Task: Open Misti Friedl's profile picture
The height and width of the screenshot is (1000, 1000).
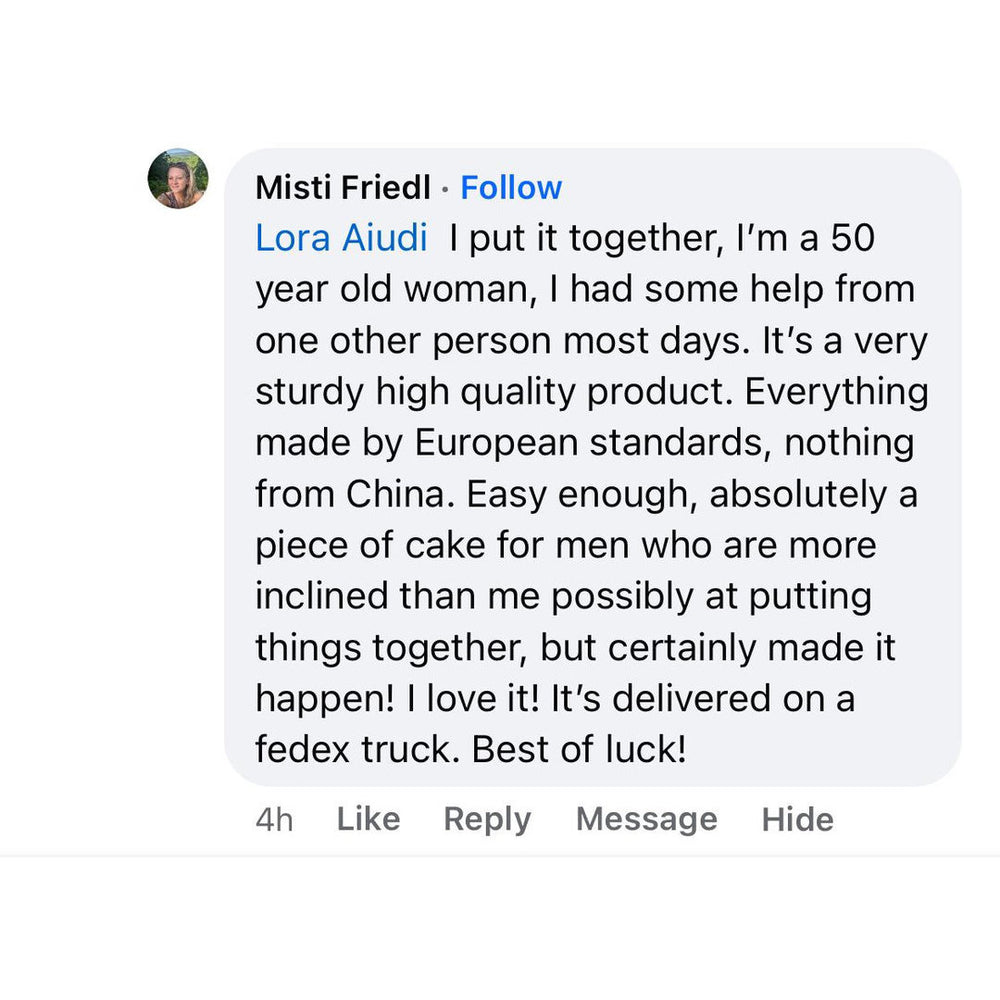Action: (178, 179)
